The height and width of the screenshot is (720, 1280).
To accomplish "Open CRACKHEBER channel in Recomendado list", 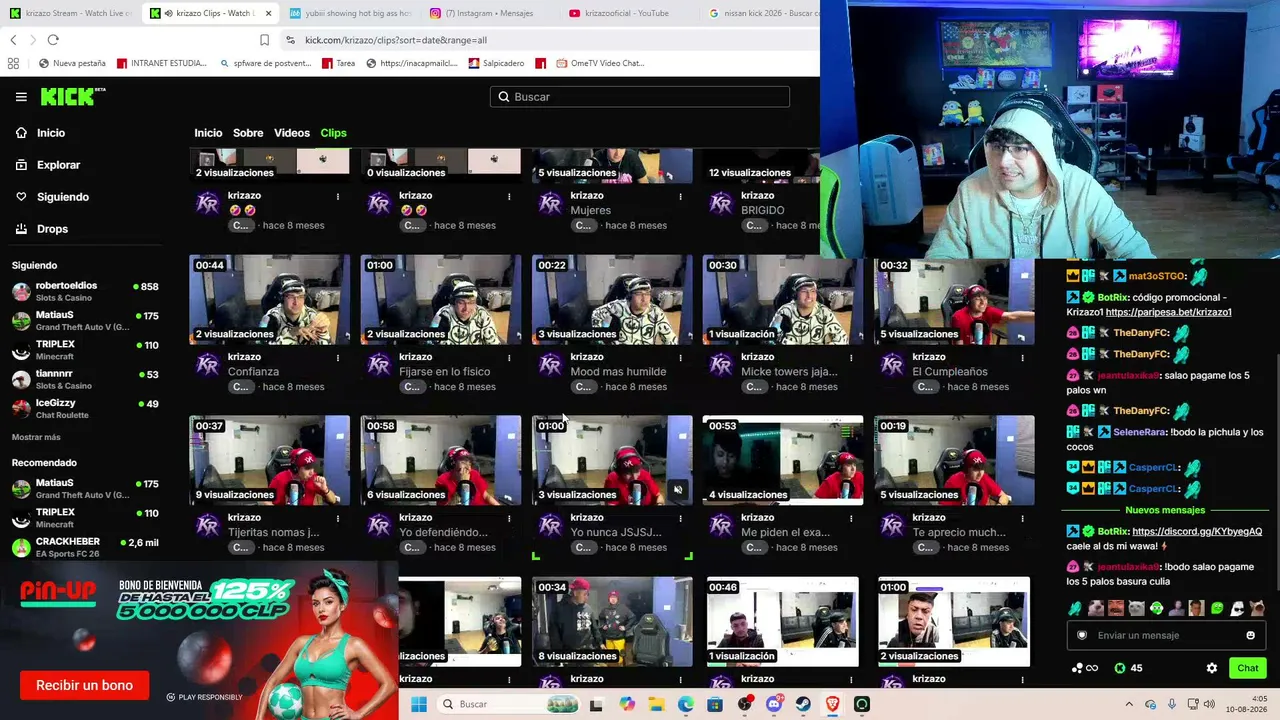I will coord(85,547).
